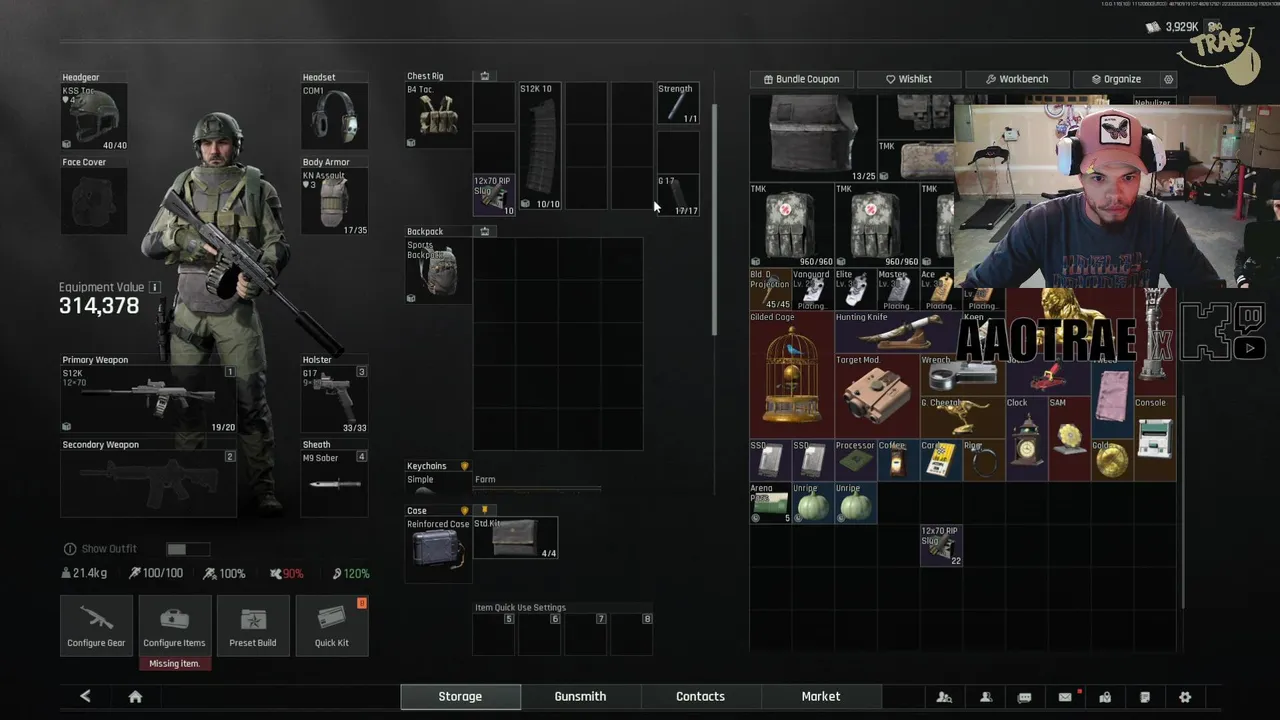Select the Console item in storage
The height and width of the screenshot is (720, 1280).
coord(1155,438)
